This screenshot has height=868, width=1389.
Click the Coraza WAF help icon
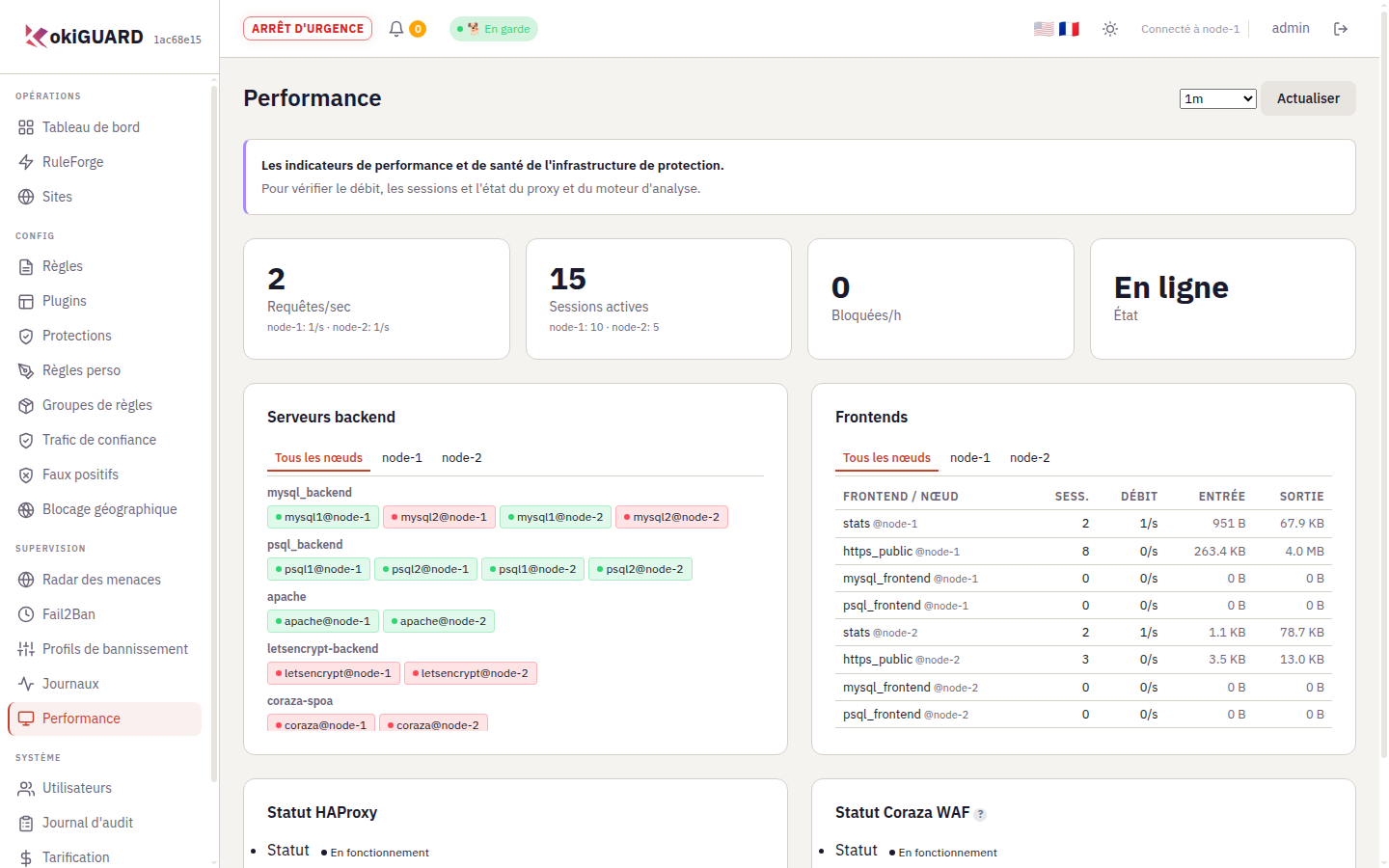(x=980, y=814)
